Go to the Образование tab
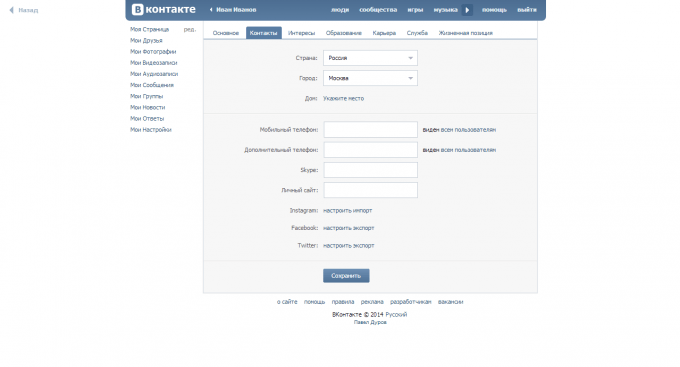This screenshot has width=680, height=367. point(343,33)
